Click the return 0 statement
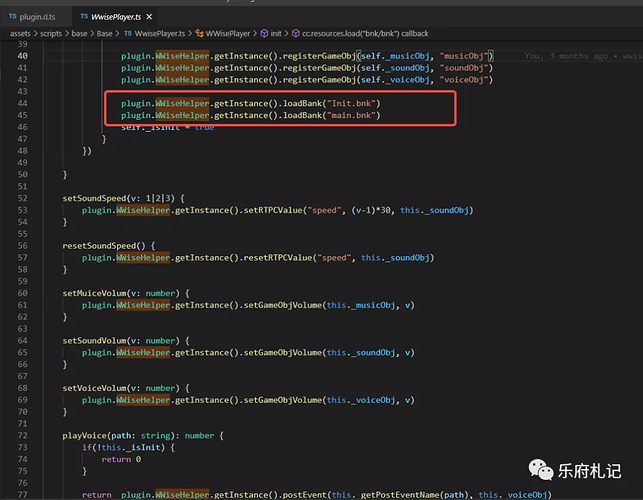The height and width of the screenshot is (500, 643). click(121, 459)
